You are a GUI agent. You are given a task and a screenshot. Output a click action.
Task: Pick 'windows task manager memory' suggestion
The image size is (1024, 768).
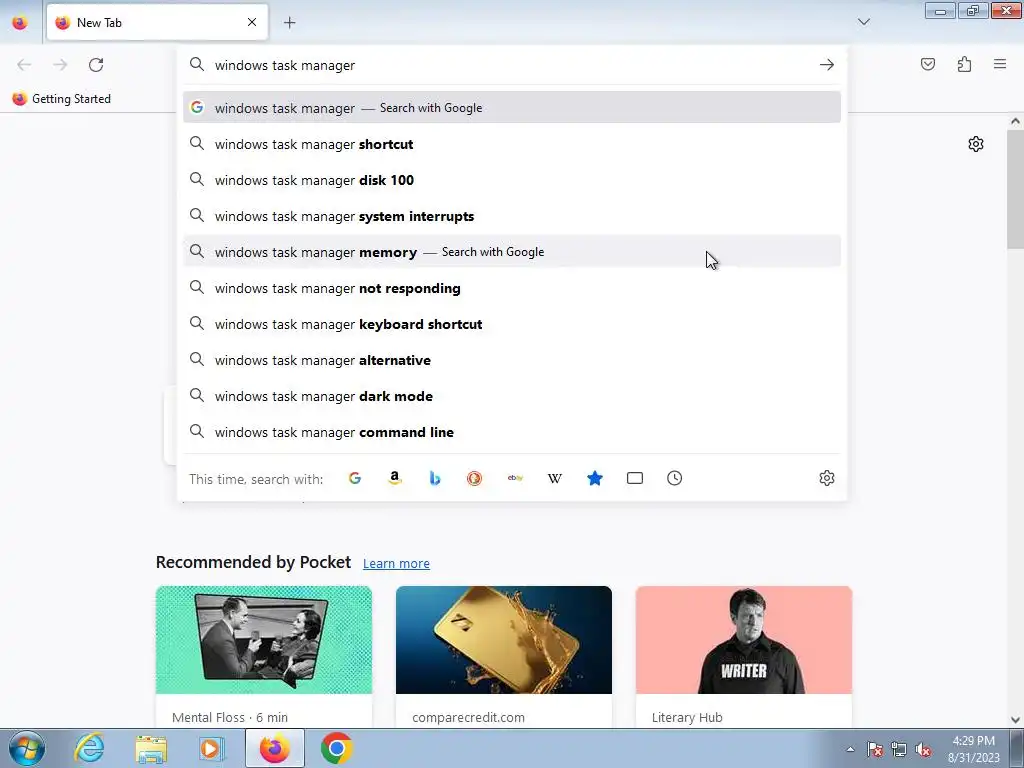coord(512,251)
